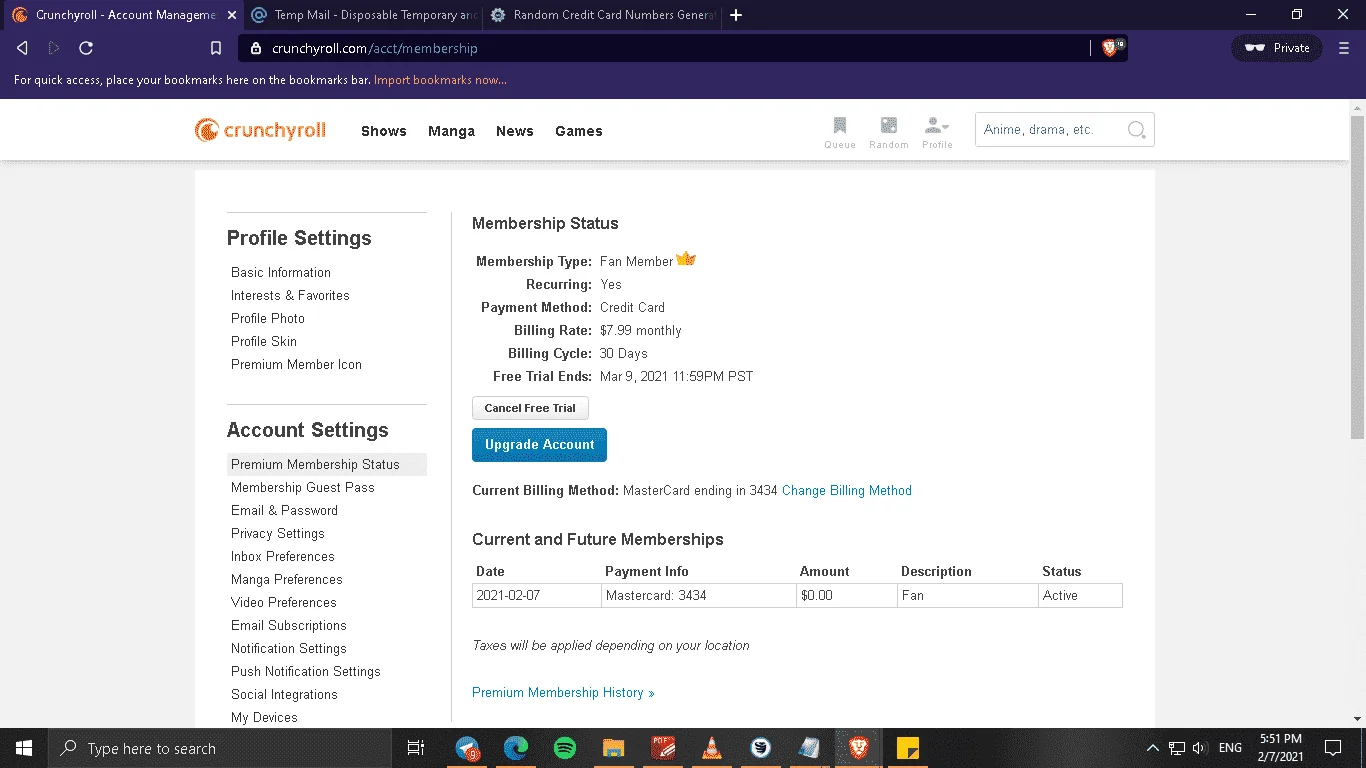Open File Explorer from taskbar
This screenshot has width=1366, height=768.
613,748
